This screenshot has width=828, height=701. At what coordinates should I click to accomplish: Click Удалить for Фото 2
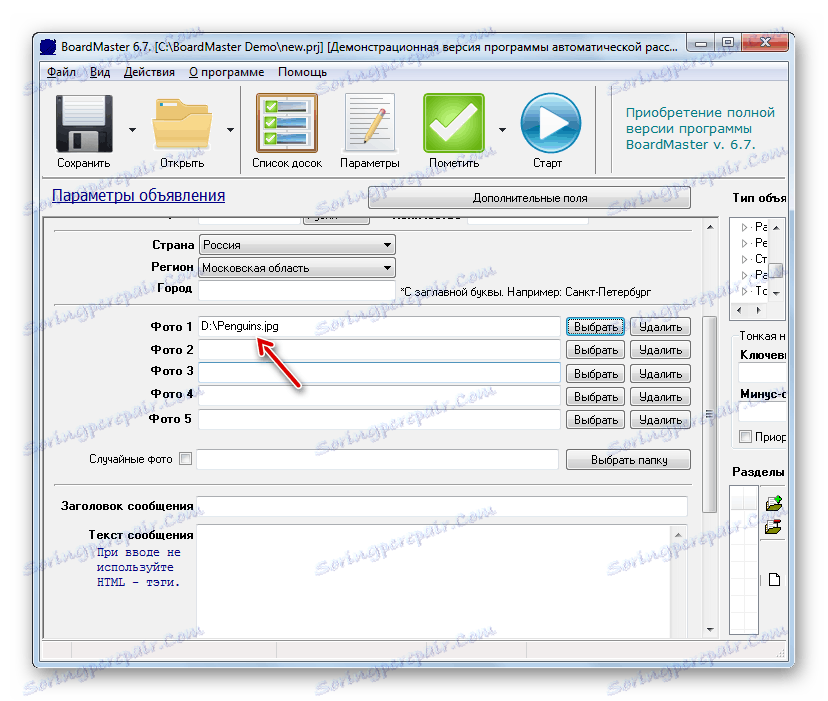pyautogui.click(x=660, y=350)
